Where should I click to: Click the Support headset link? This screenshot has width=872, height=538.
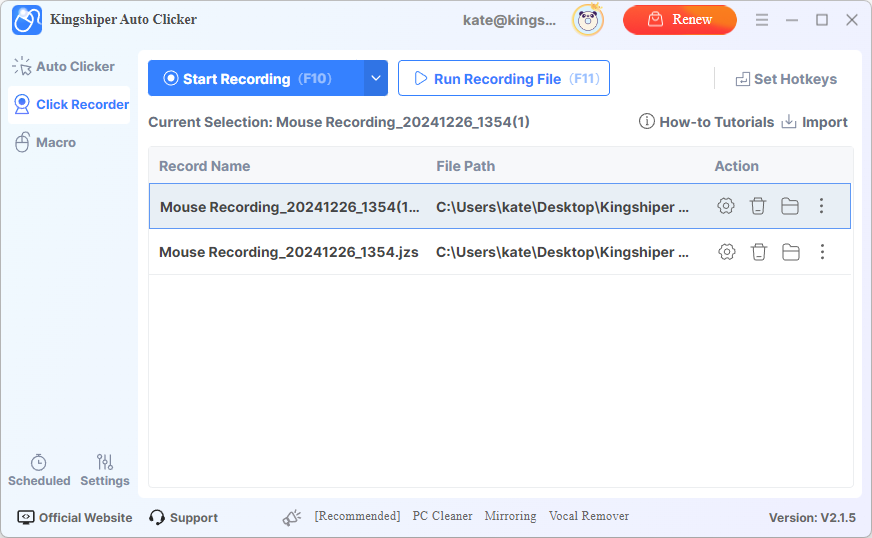click(x=184, y=517)
